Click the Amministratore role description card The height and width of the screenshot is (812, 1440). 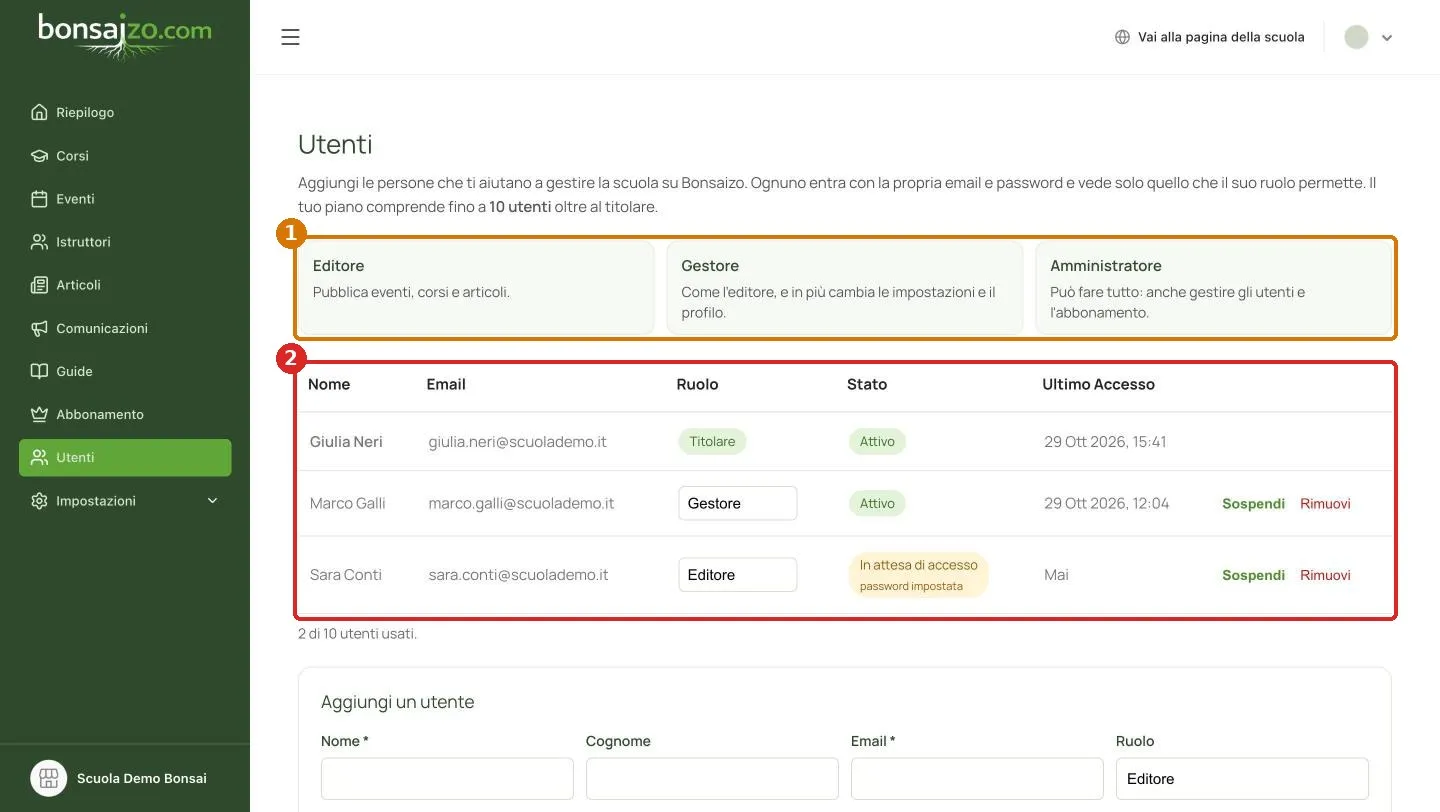(1214, 288)
